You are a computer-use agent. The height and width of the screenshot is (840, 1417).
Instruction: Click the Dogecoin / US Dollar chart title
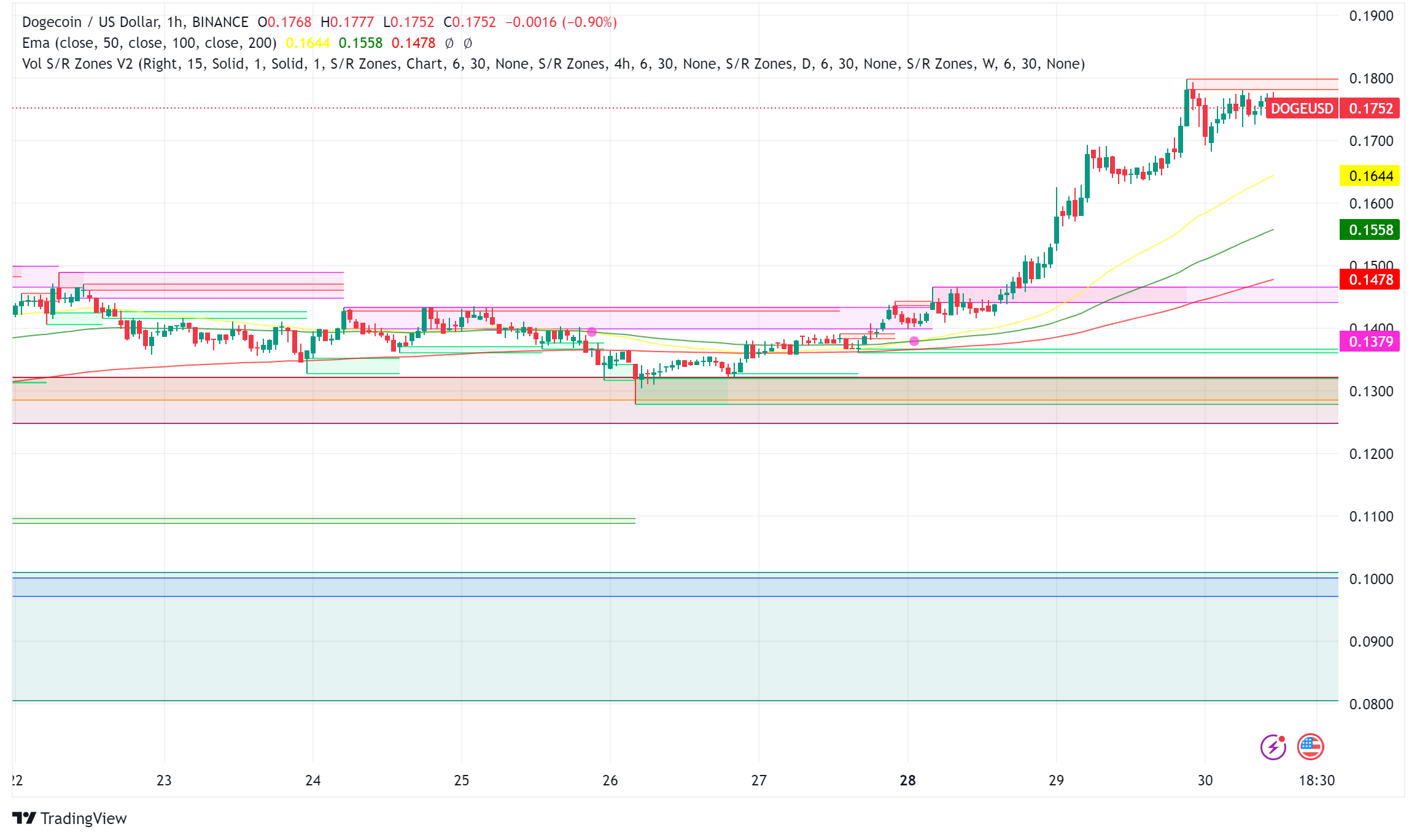pos(135,22)
